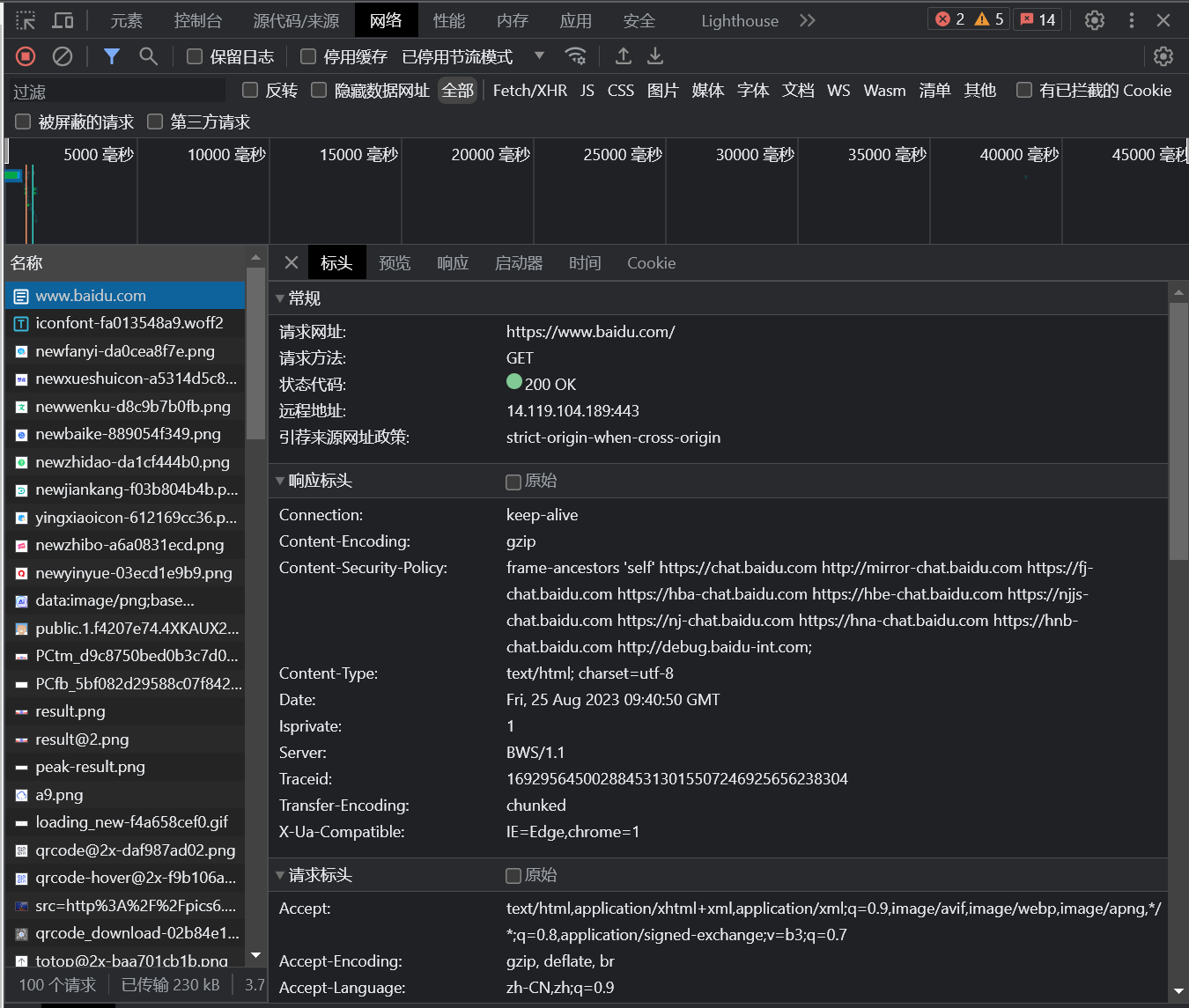Open the Cookie detail tab
Image resolution: width=1189 pixels, height=1008 pixels.
[x=652, y=262]
